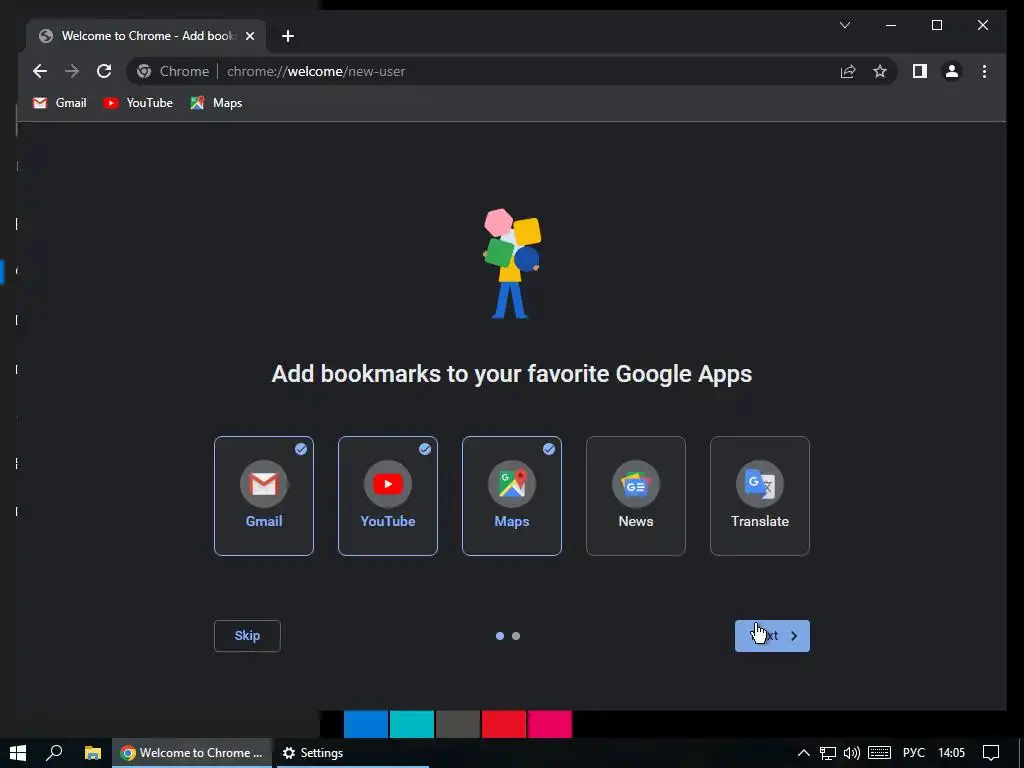Select the Welcome to Chrome tab
Image resolution: width=1024 pixels, height=768 pixels.
pos(146,36)
